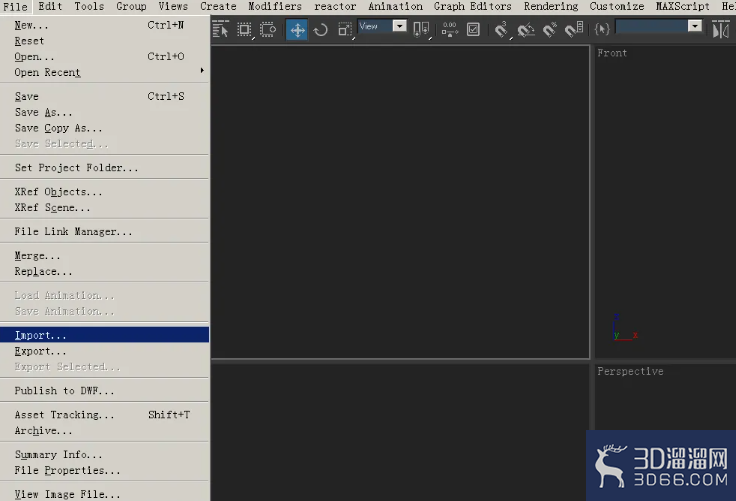736x501 pixels.
Task: Toggle the Spinner Snap magnet icon
Action: pos(574,30)
